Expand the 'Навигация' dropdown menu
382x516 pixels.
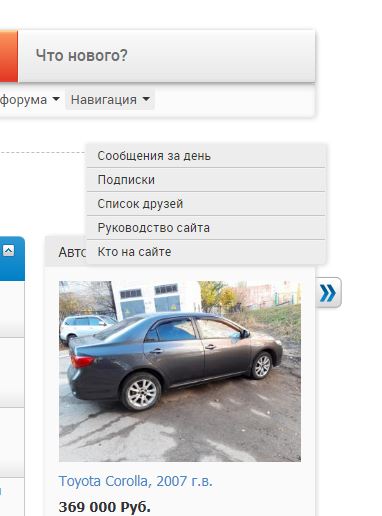(x=110, y=99)
